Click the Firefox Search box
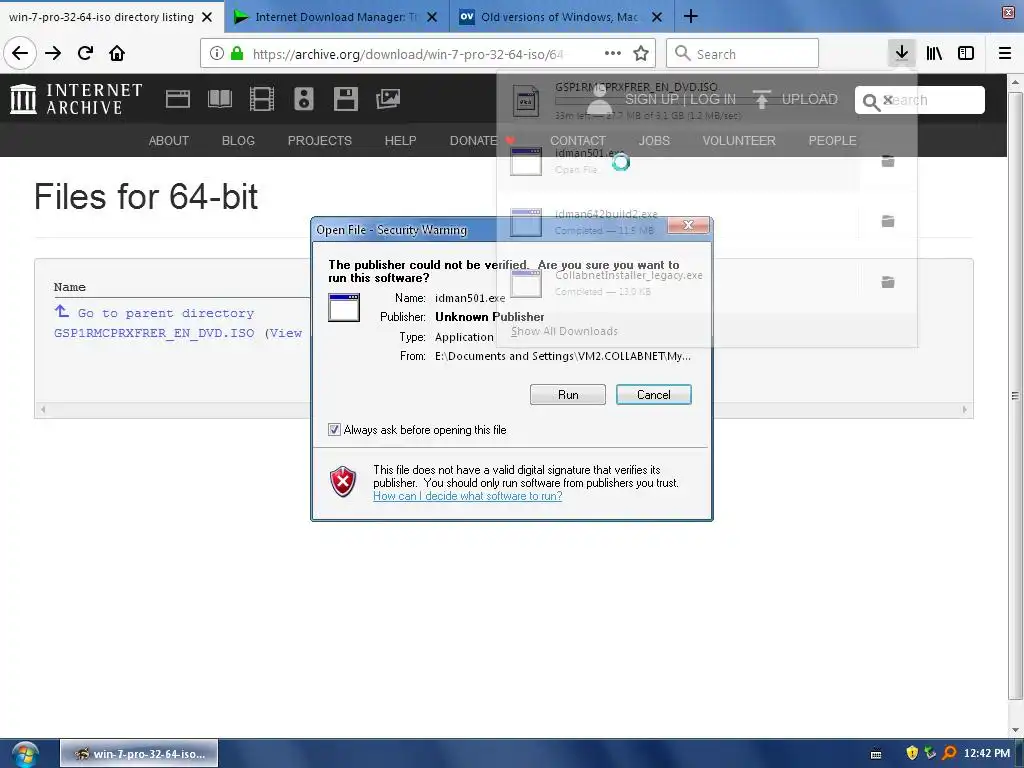The width and height of the screenshot is (1024, 768). [743, 54]
